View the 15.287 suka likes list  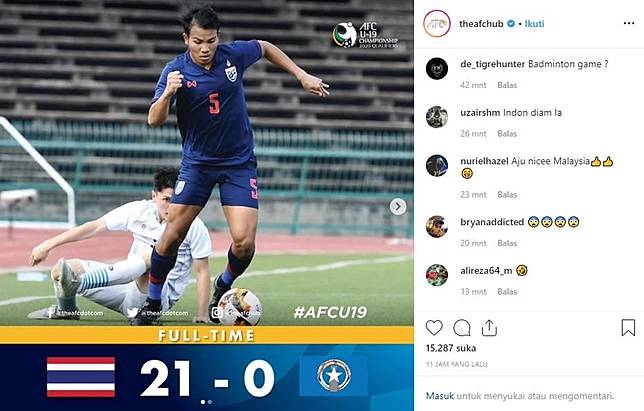tap(451, 348)
